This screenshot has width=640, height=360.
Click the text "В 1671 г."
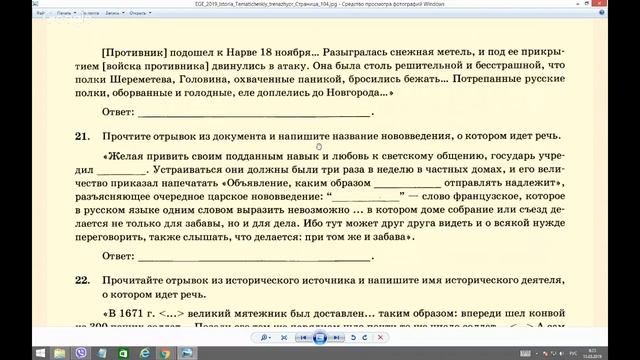tap(132, 313)
